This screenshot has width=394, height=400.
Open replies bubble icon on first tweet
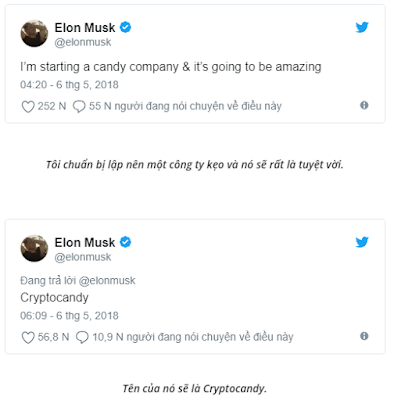pos(79,107)
